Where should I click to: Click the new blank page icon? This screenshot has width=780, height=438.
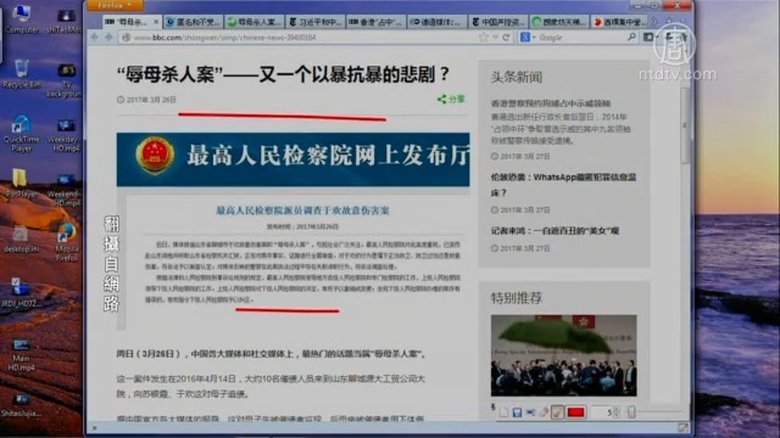pyautogui.click(x=502, y=412)
